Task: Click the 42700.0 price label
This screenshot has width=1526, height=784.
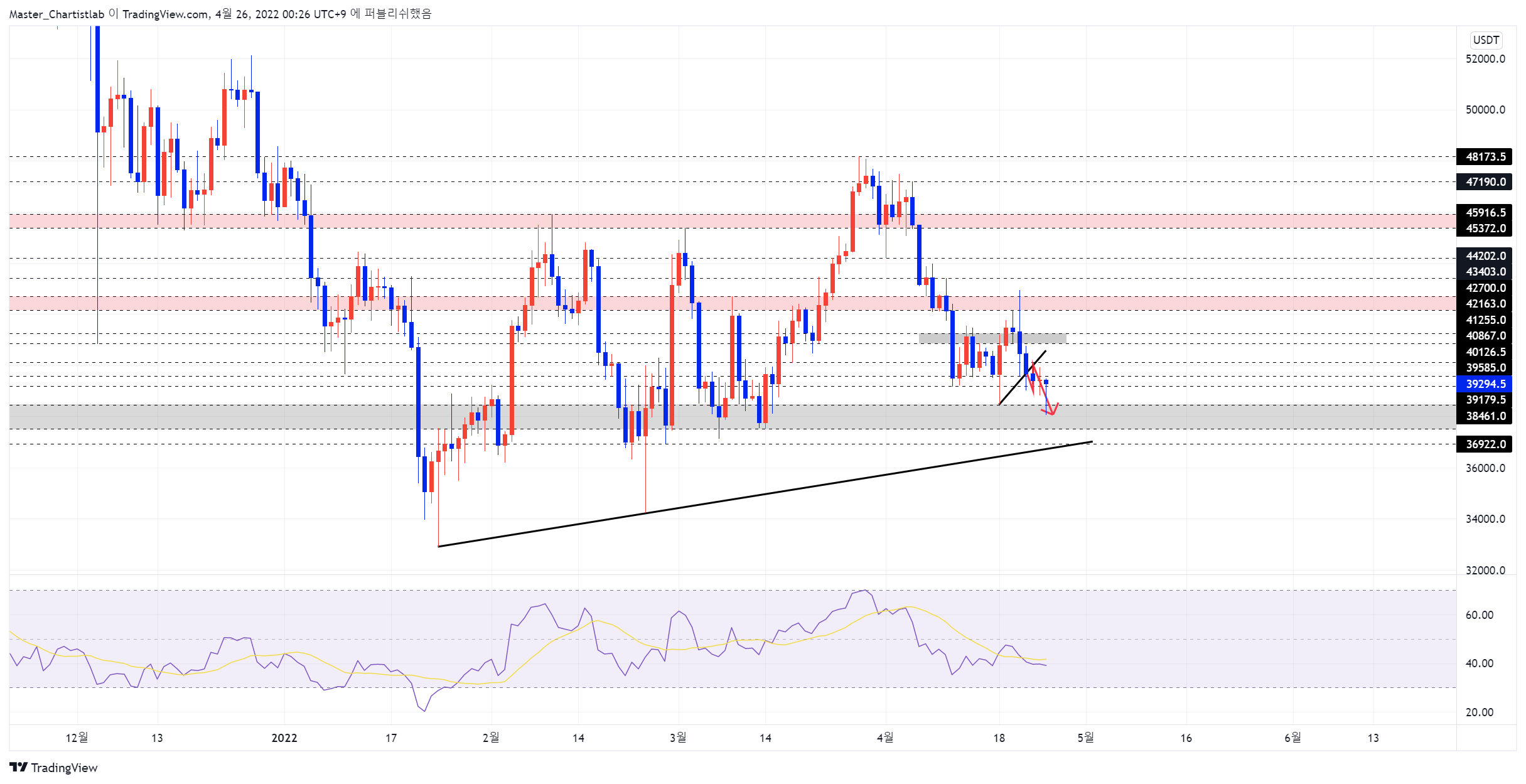Action: (1485, 288)
